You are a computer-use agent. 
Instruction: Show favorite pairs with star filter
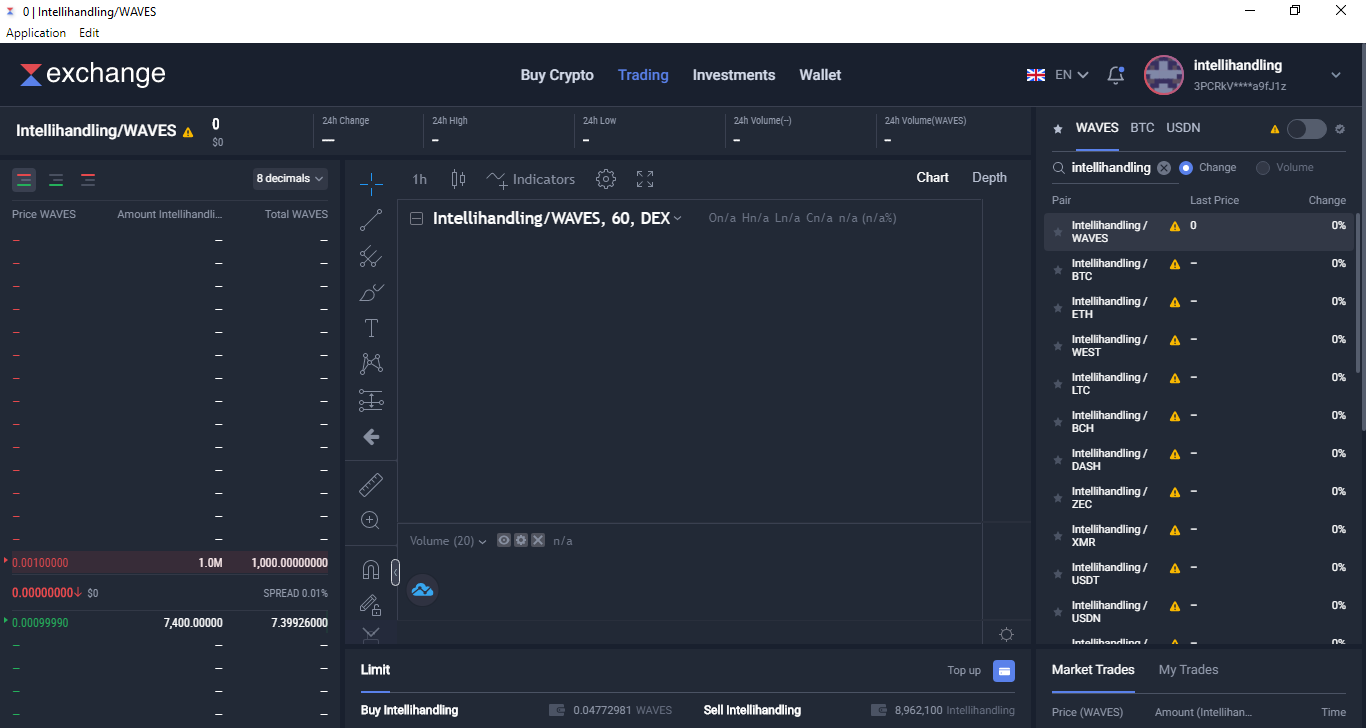click(1058, 129)
